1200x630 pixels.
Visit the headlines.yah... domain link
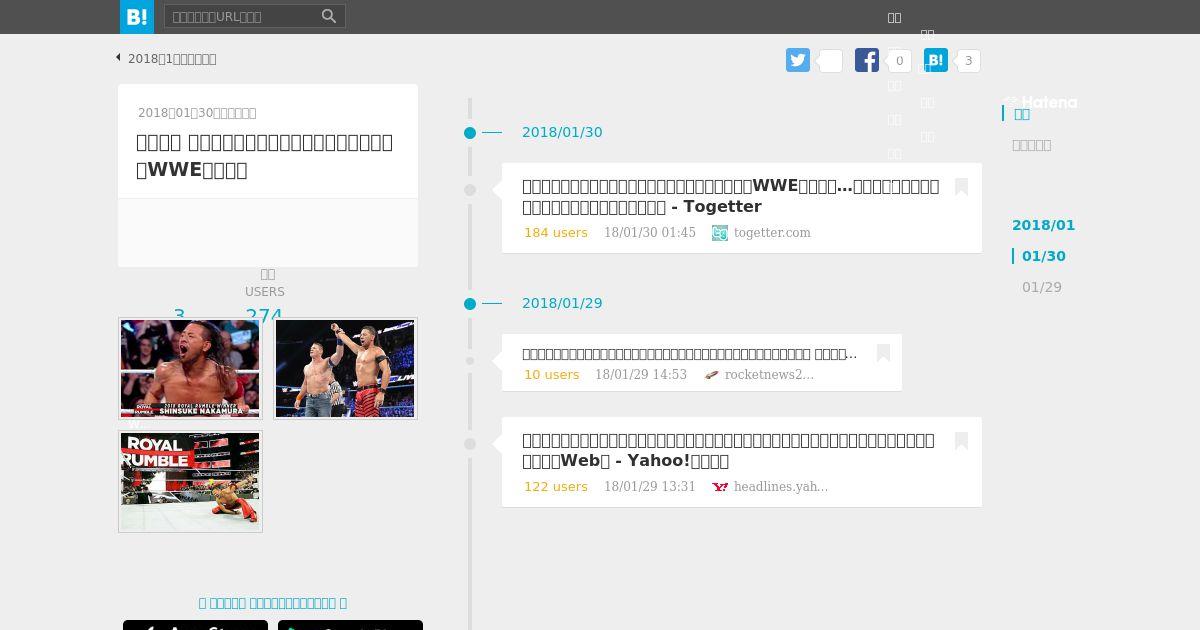[781, 487]
